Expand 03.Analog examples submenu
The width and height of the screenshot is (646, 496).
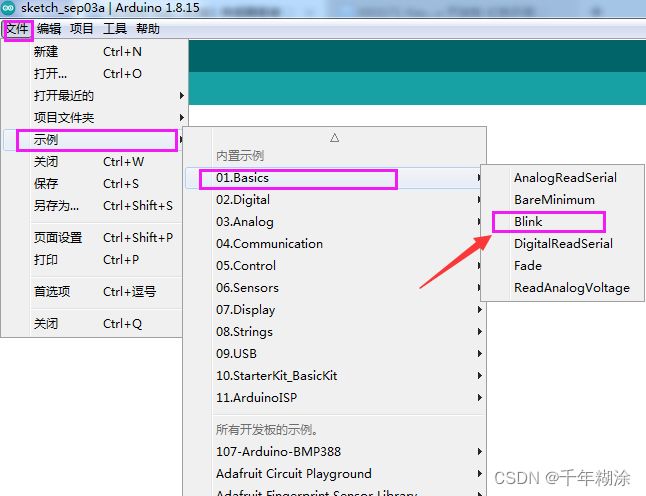point(335,222)
